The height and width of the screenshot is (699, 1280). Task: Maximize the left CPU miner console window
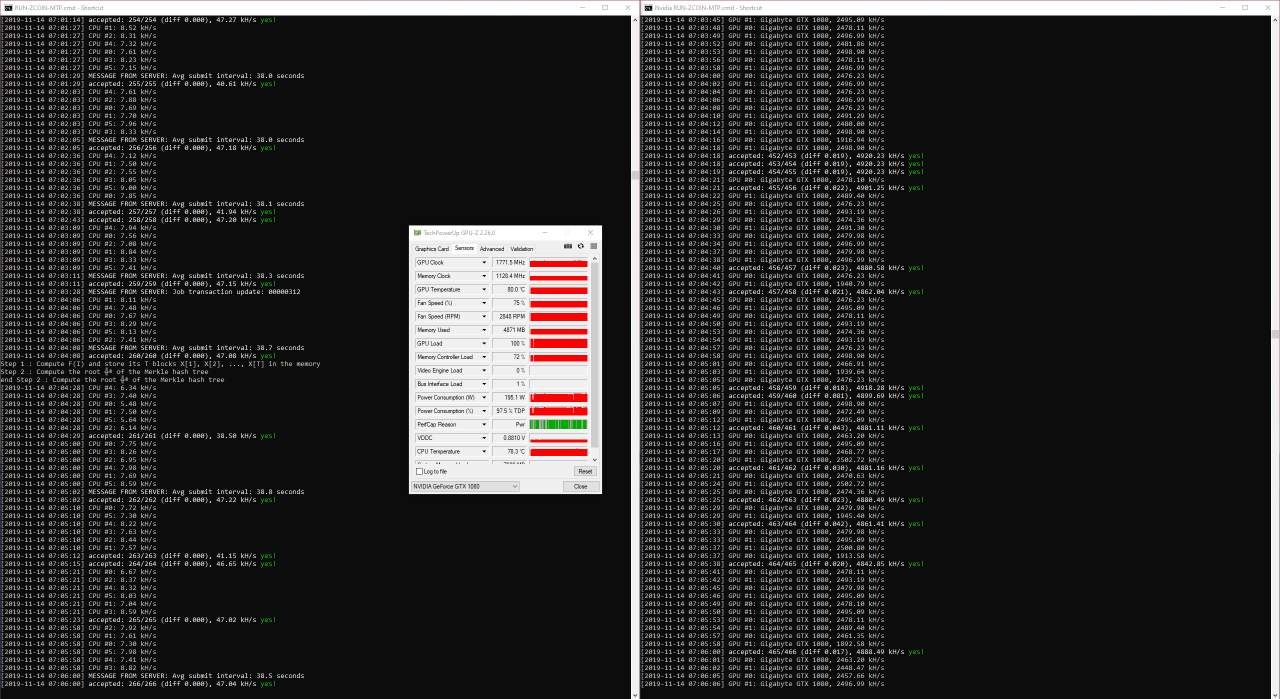pos(604,7)
